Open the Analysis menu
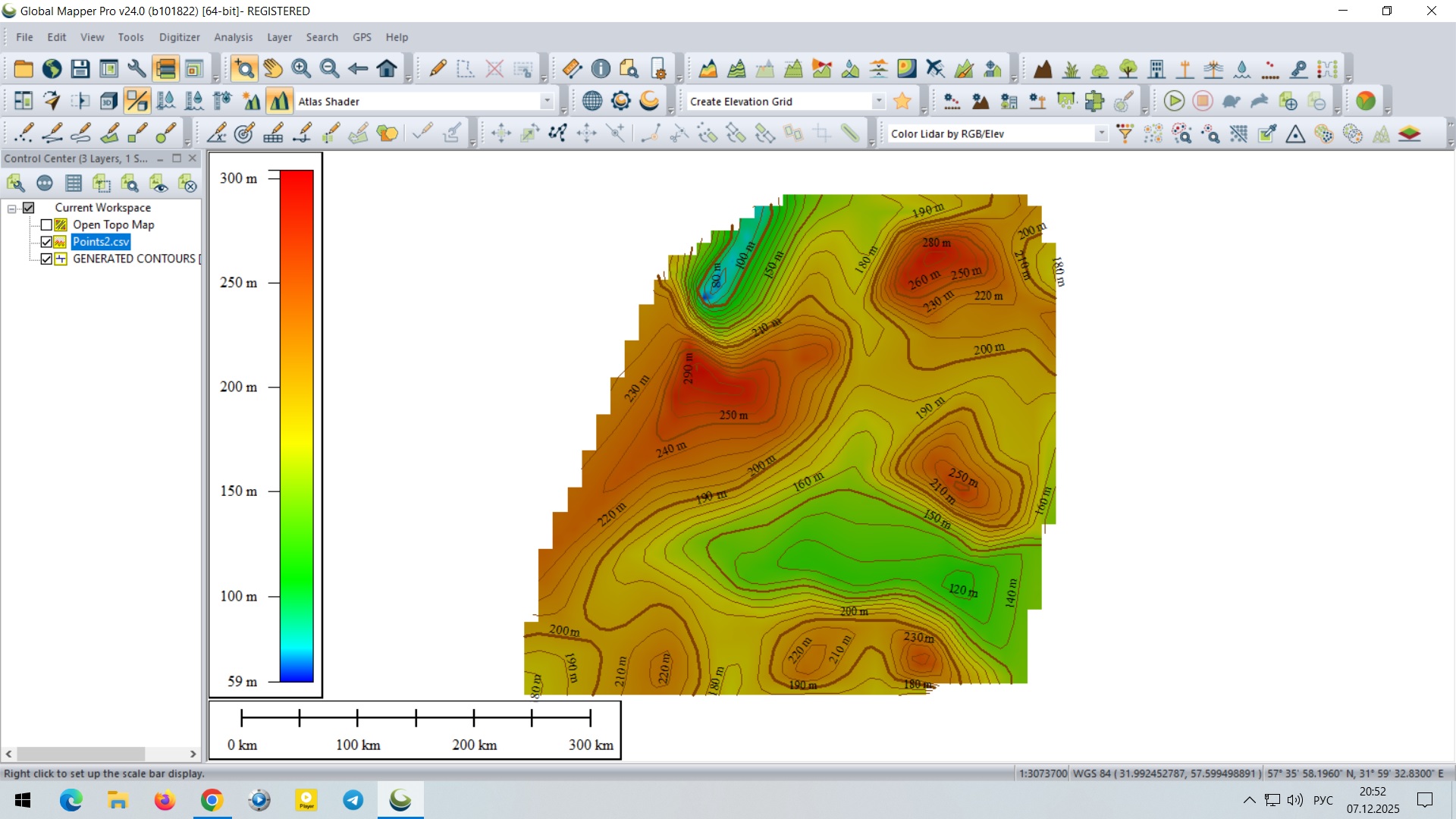 [x=233, y=37]
